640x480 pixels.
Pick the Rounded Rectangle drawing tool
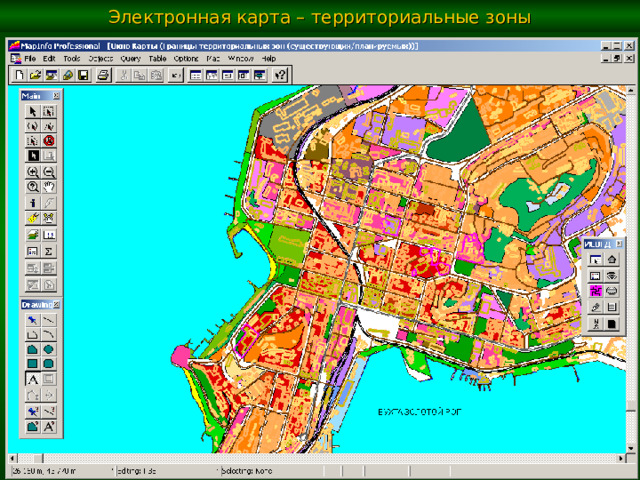click(x=49, y=364)
